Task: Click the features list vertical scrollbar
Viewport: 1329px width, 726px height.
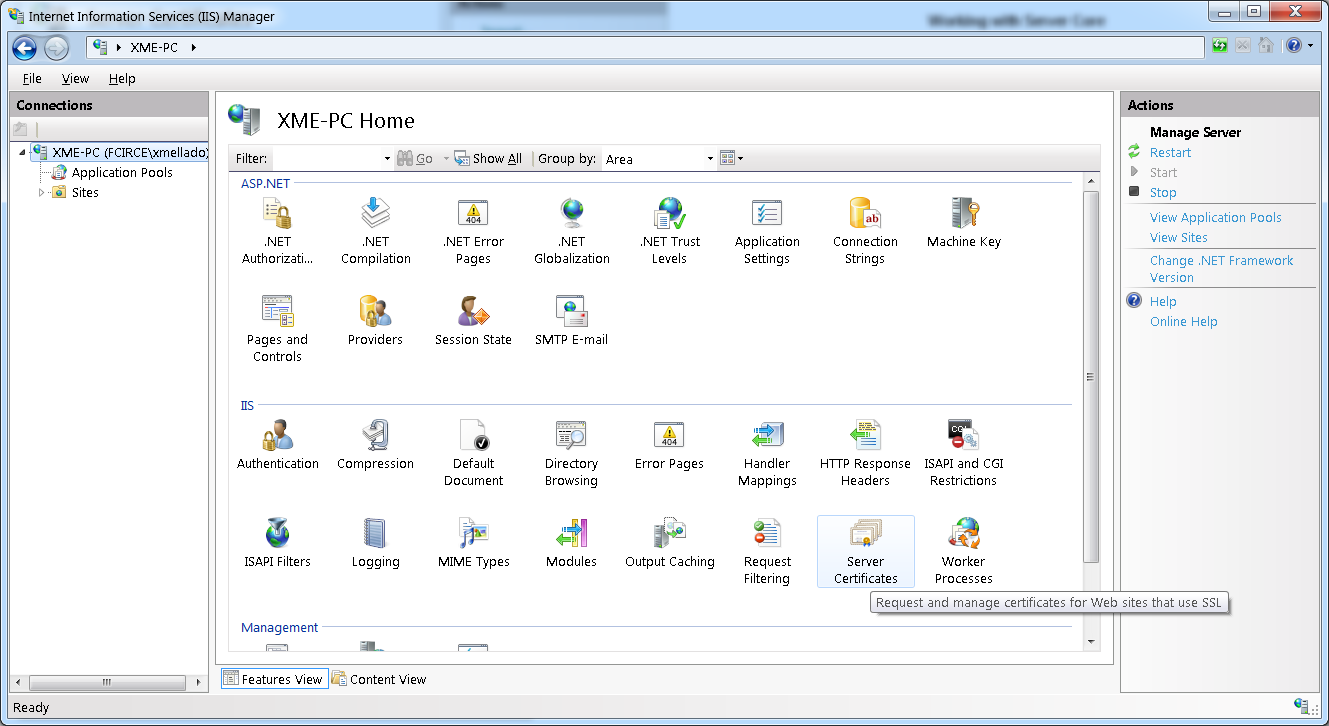Action: (x=1091, y=377)
